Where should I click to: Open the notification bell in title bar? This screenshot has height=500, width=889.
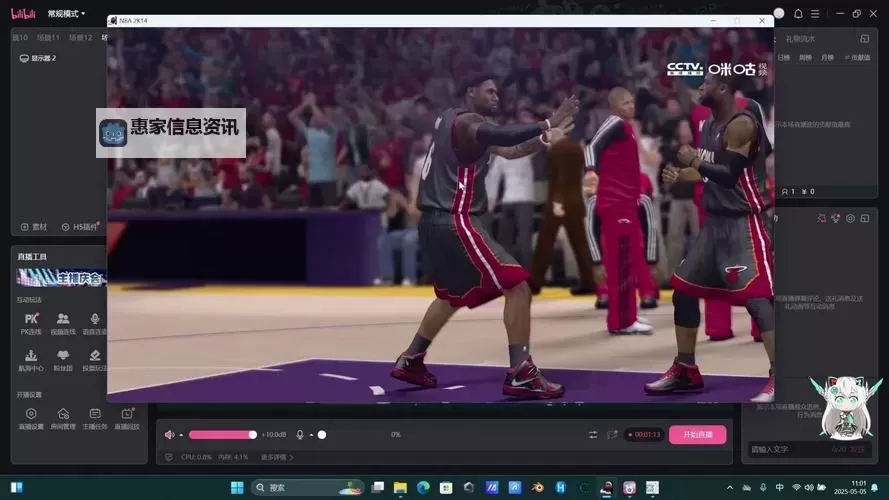click(x=798, y=14)
